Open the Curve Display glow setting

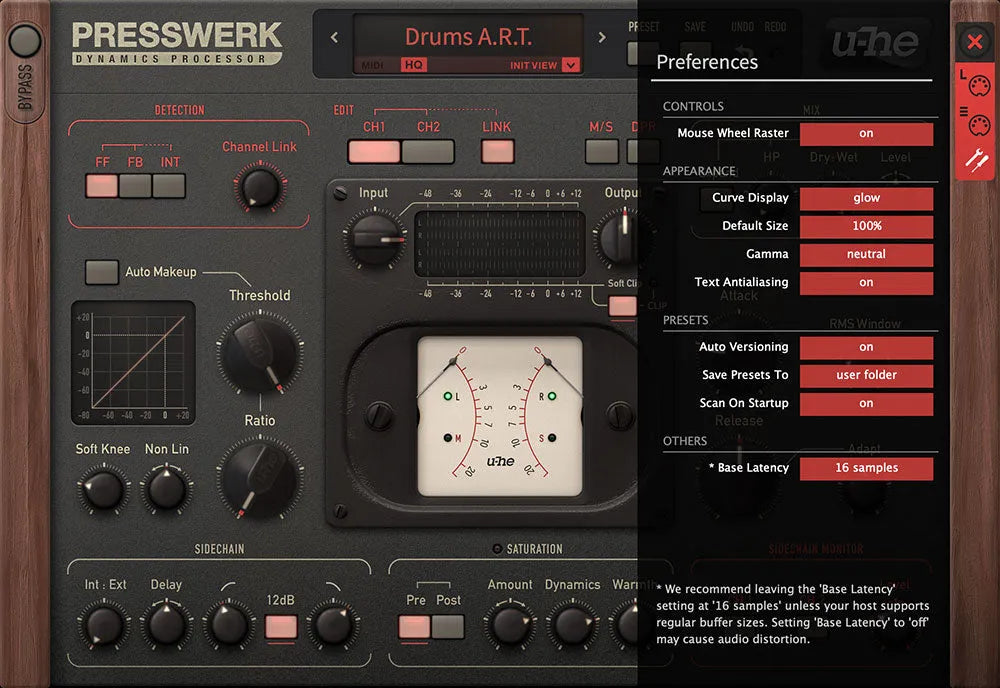pyautogui.click(x=866, y=197)
